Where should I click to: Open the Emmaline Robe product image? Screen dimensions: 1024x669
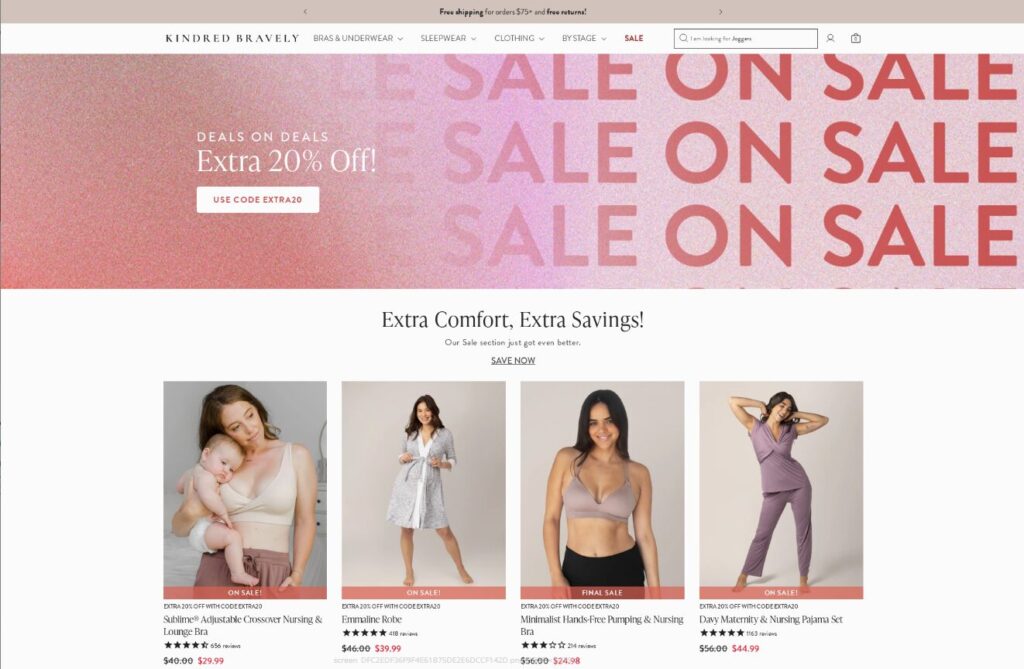pos(423,490)
